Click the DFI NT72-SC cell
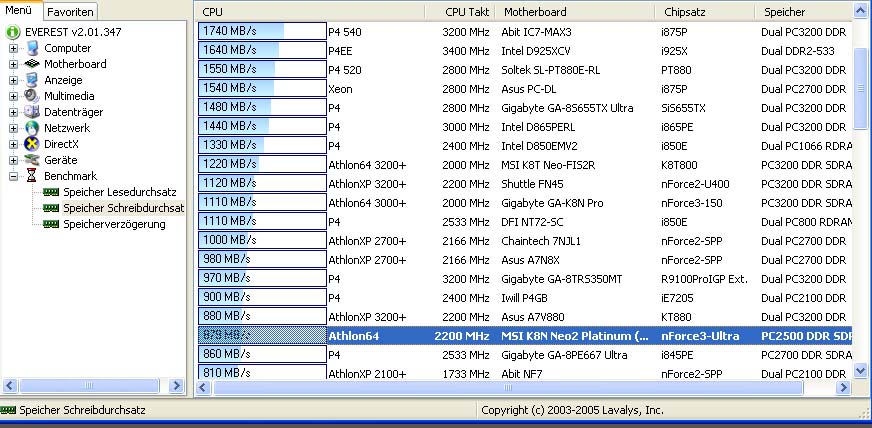Screen dimensions: 872x428 coord(532,222)
